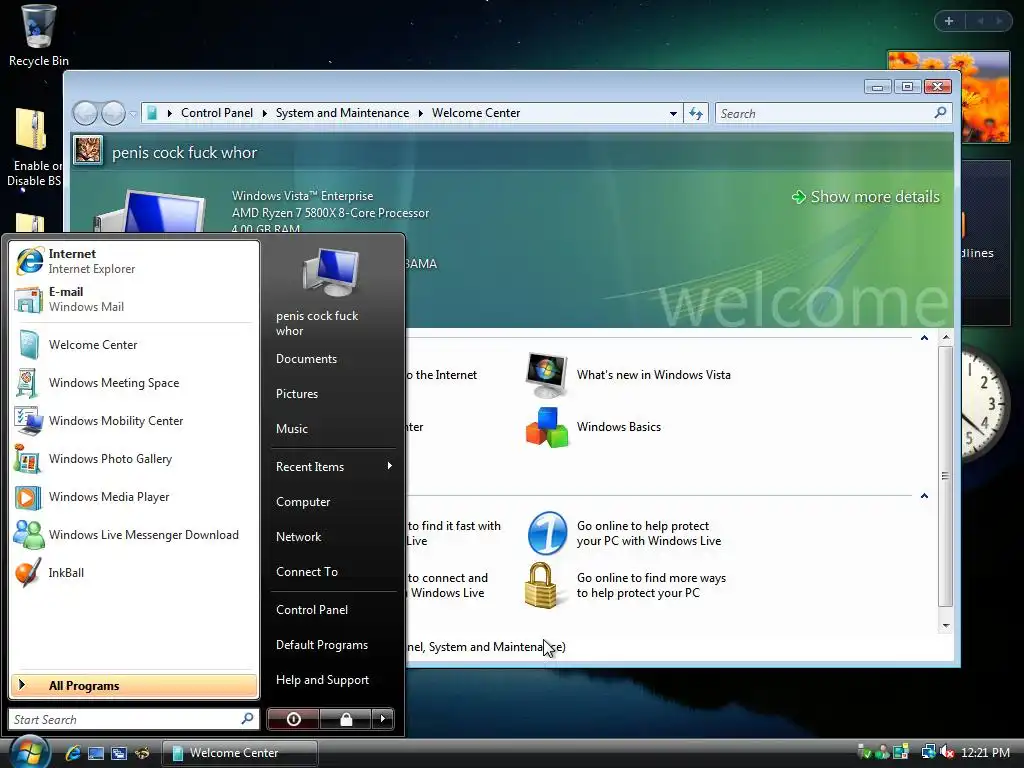
Task: Click Control Panel breadcrumb in address bar
Action: 217,113
